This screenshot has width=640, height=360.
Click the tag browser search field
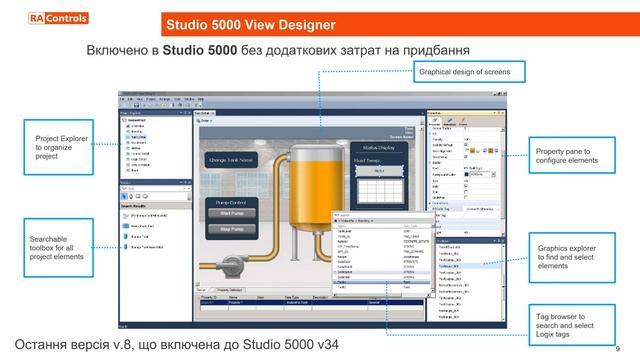click(382, 215)
